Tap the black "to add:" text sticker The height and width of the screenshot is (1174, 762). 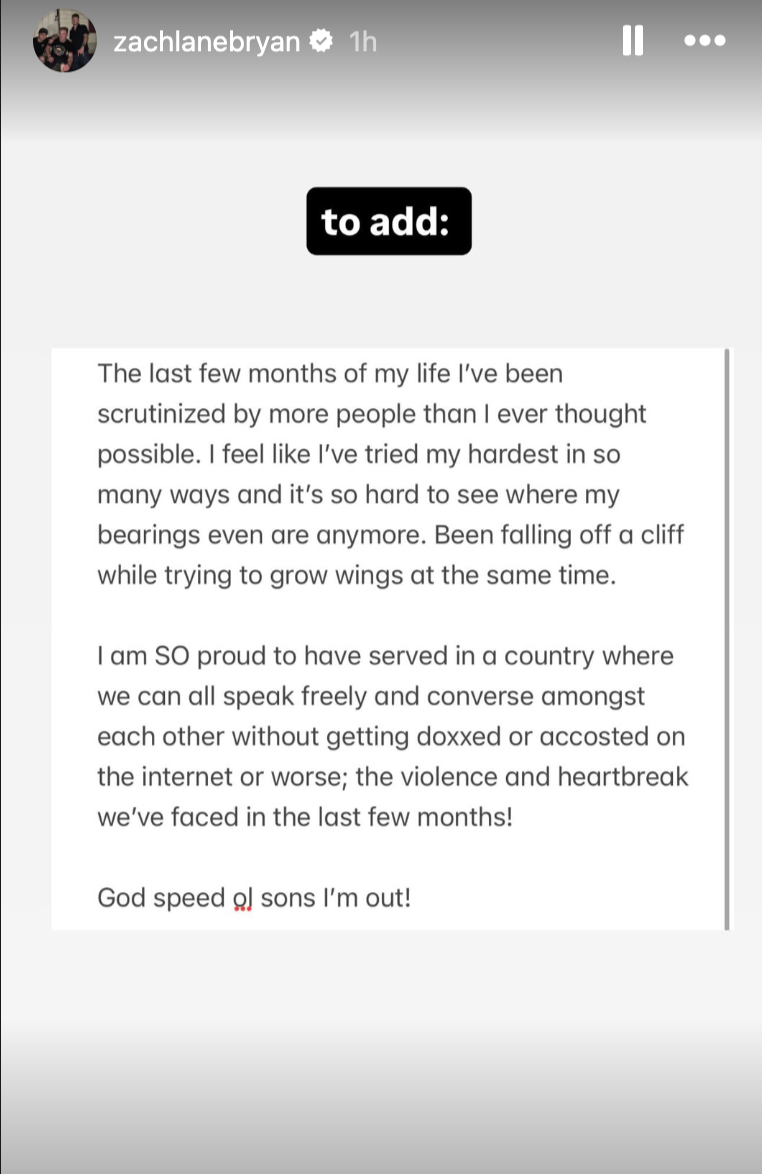click(388, 221)
